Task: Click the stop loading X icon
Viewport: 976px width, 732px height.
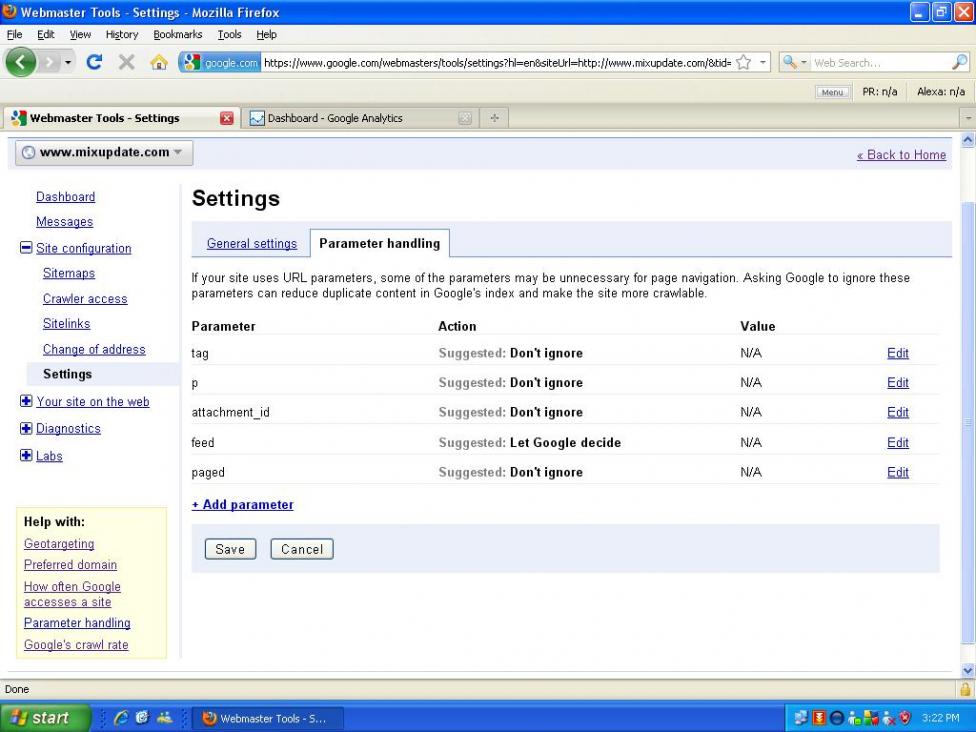Action: [x=126, y=62]
